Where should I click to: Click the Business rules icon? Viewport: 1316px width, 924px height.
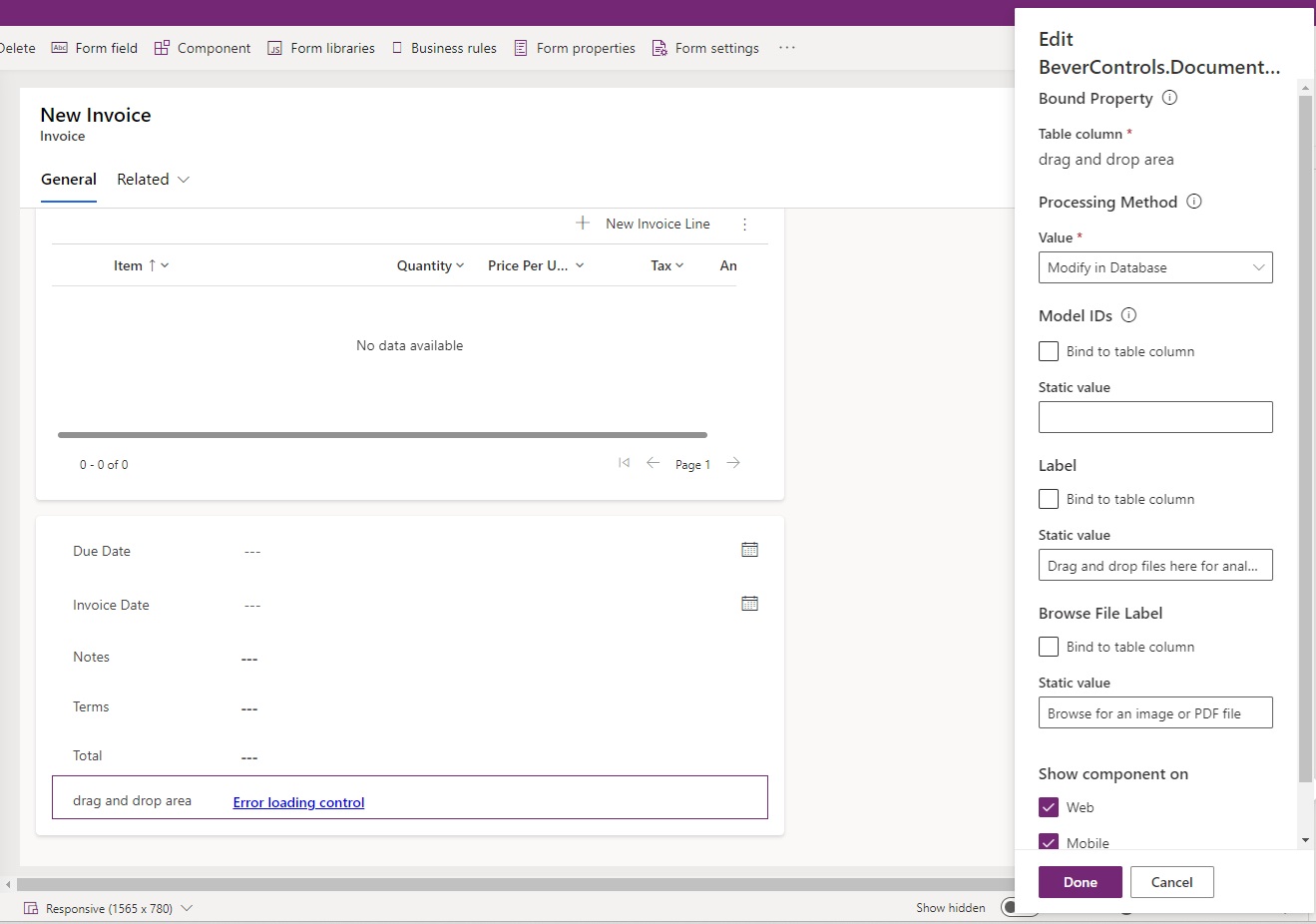[x=397, y=48]
